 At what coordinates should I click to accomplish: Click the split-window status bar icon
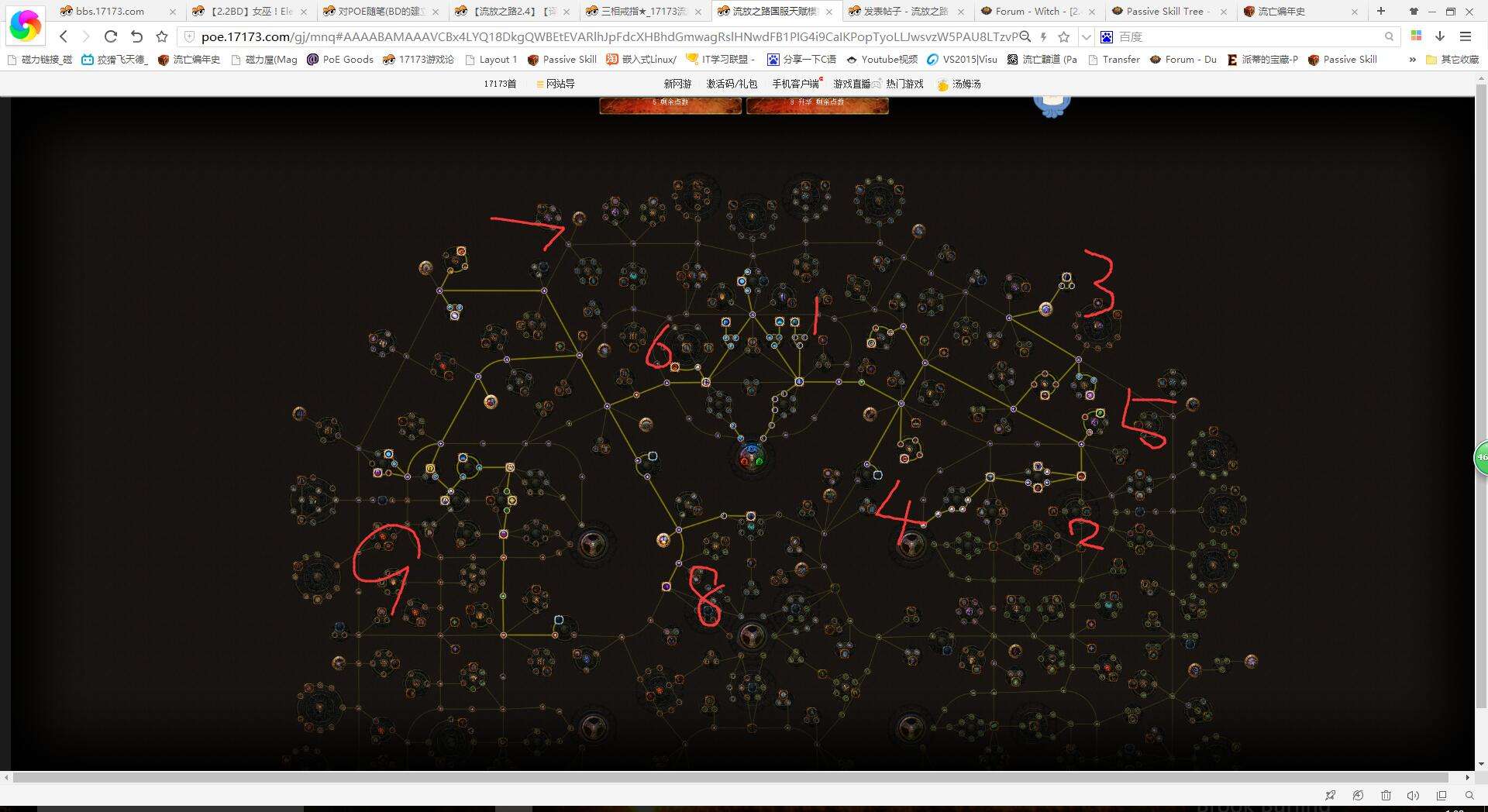(x=1441, y=796)
